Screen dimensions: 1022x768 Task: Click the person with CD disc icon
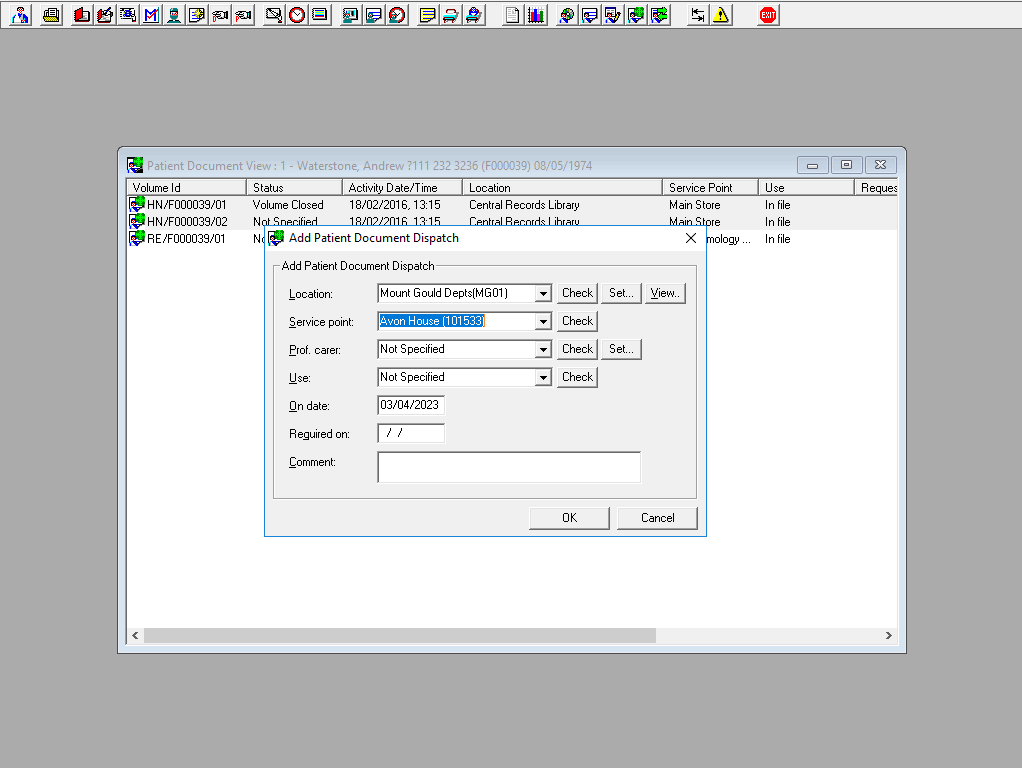566,15
